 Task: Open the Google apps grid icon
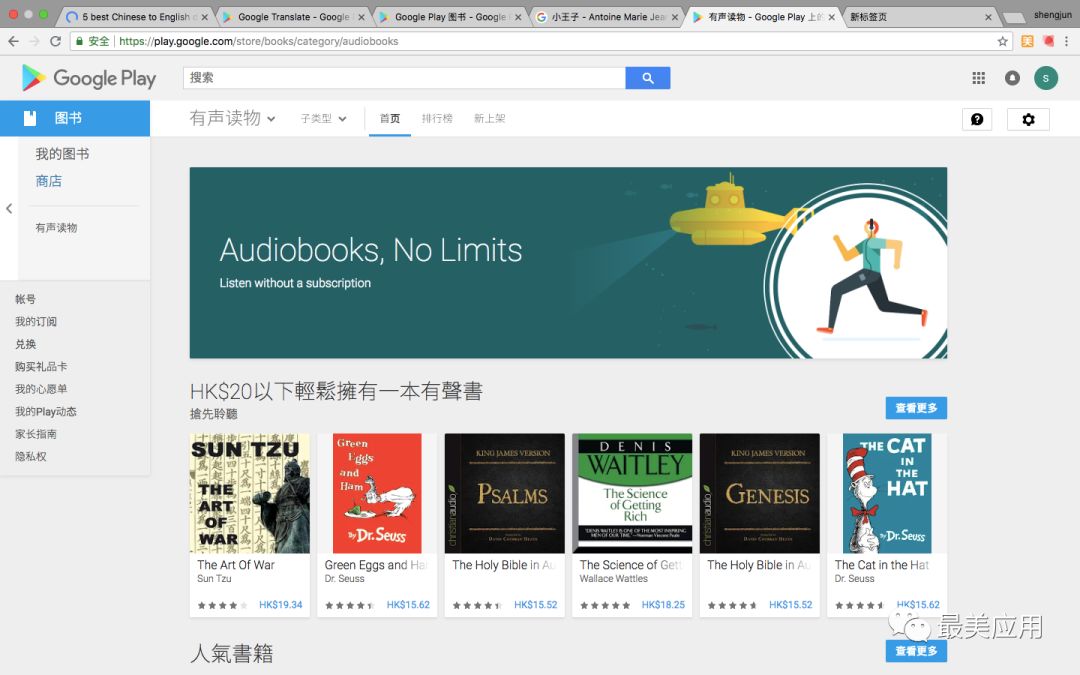click(x=978, y=78)
